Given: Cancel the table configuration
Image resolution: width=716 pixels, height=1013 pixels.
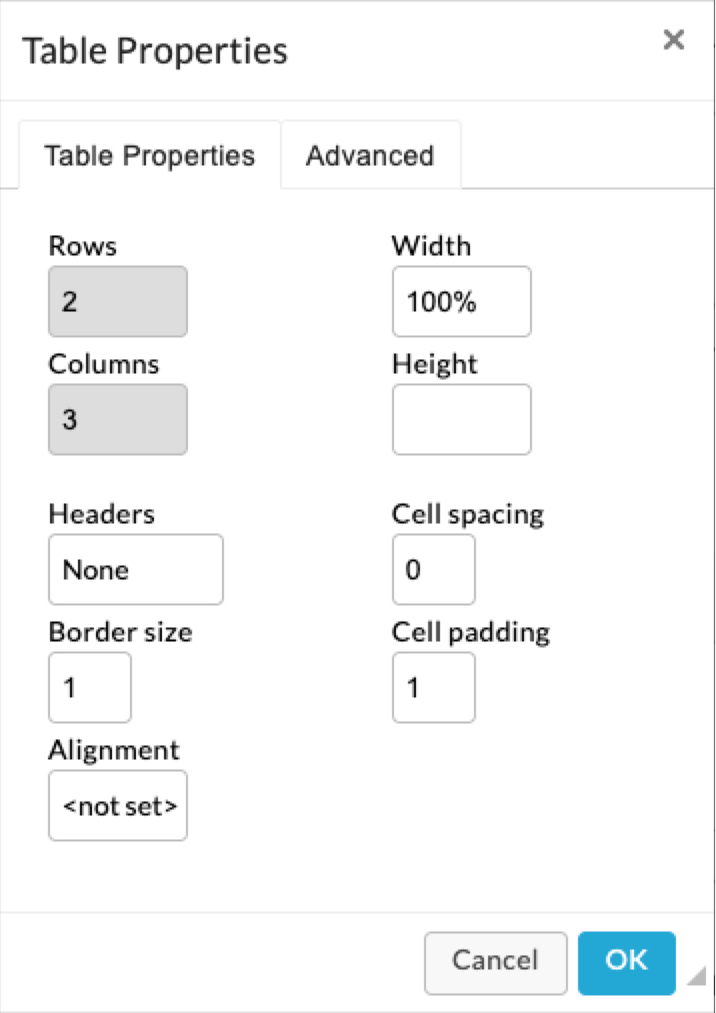Looking at the screenshot, I should coord(495,962).
